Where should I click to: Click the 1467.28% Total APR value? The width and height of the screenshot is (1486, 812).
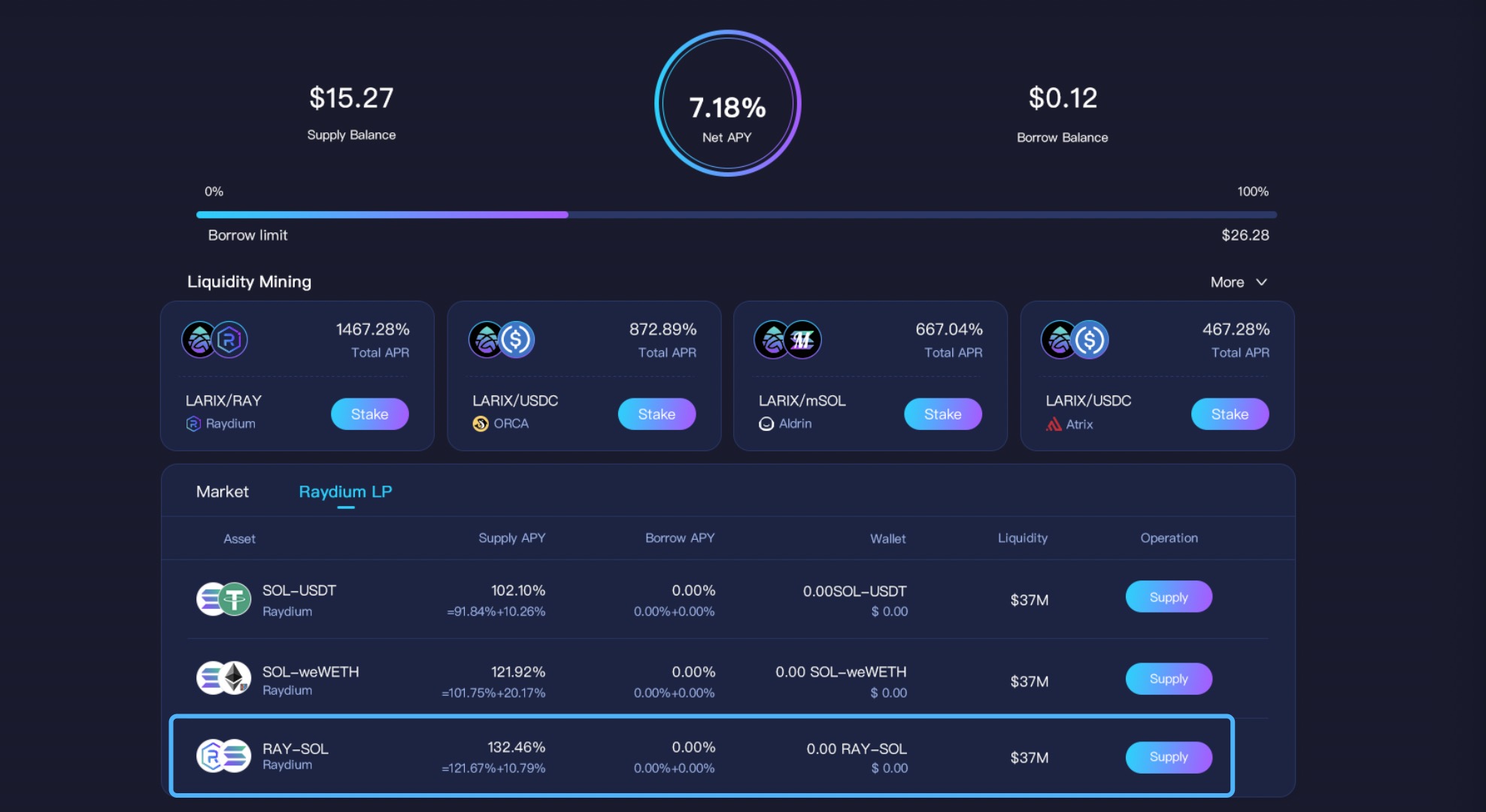(x=373, y=329)
